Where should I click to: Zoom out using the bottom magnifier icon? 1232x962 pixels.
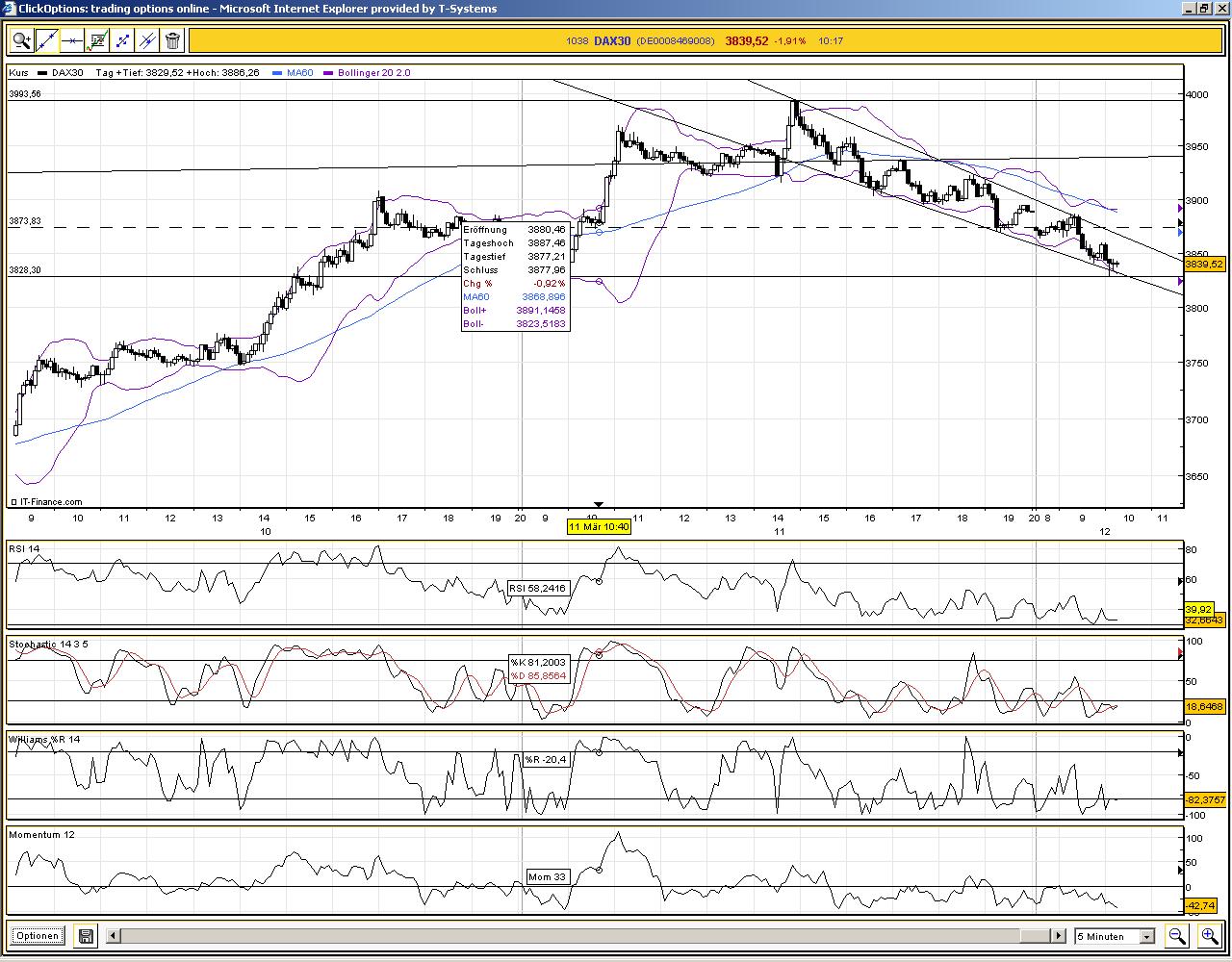1176,935
